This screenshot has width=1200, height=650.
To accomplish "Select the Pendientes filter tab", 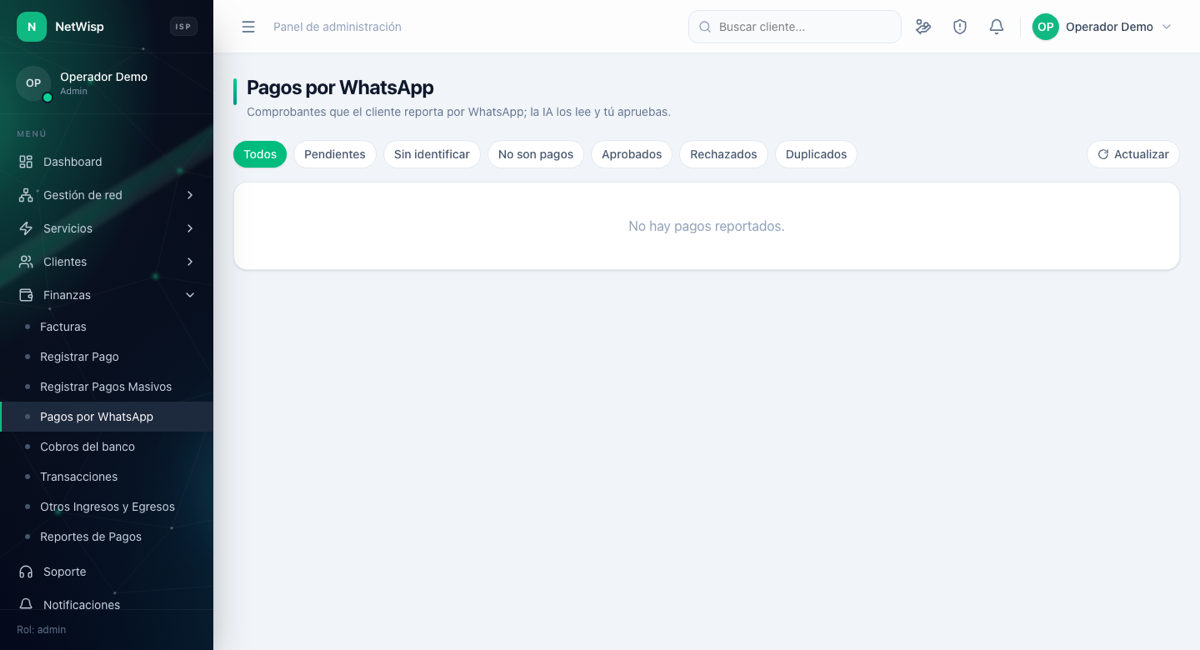I will 335,154.
